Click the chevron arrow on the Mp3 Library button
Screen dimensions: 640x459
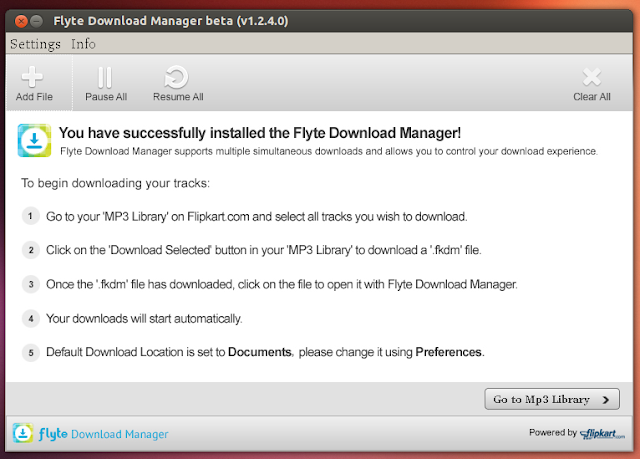click(606, 400)
